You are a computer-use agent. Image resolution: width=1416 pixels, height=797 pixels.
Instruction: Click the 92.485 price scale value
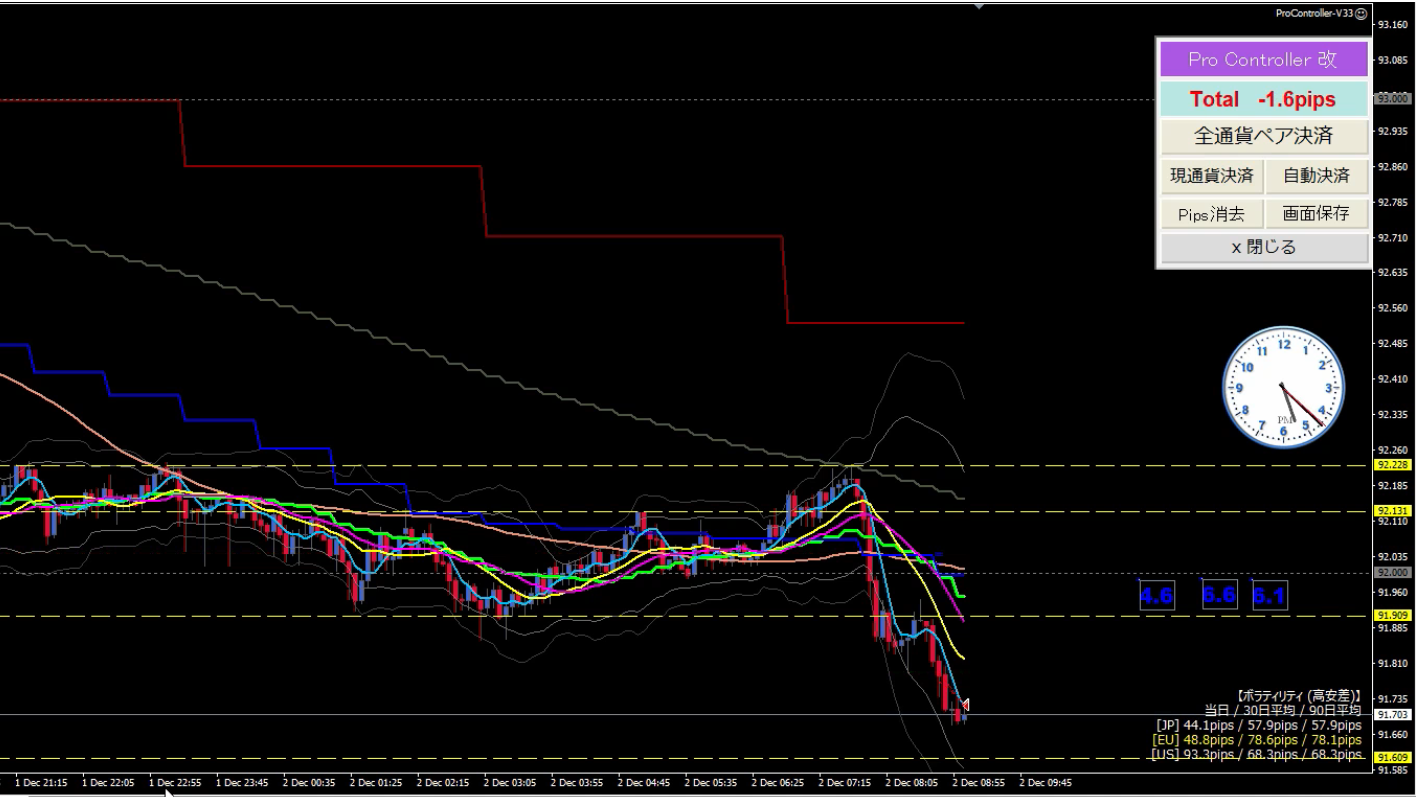(1392, 344)
